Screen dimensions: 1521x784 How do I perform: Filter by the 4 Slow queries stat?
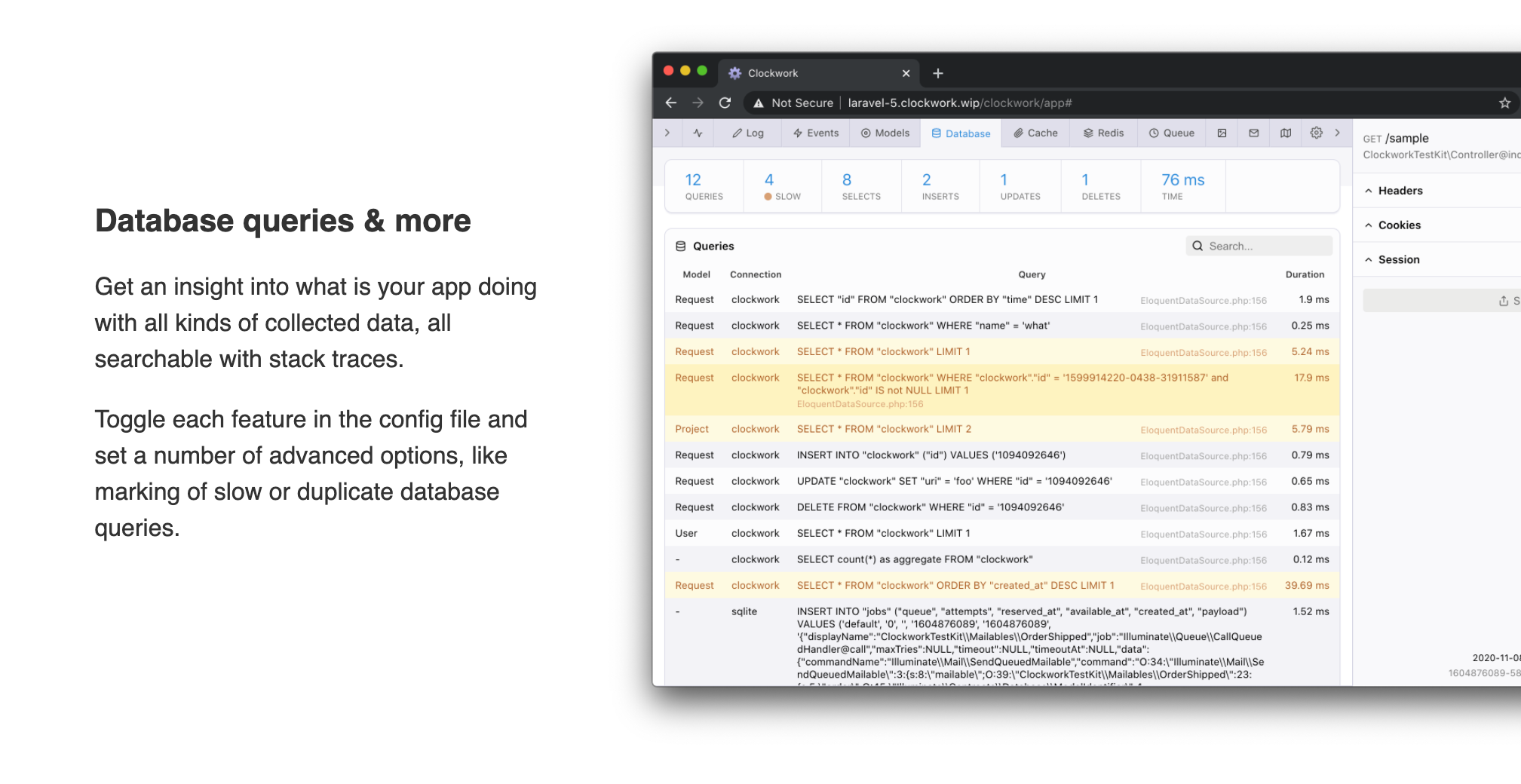click(x=782, y=186)
